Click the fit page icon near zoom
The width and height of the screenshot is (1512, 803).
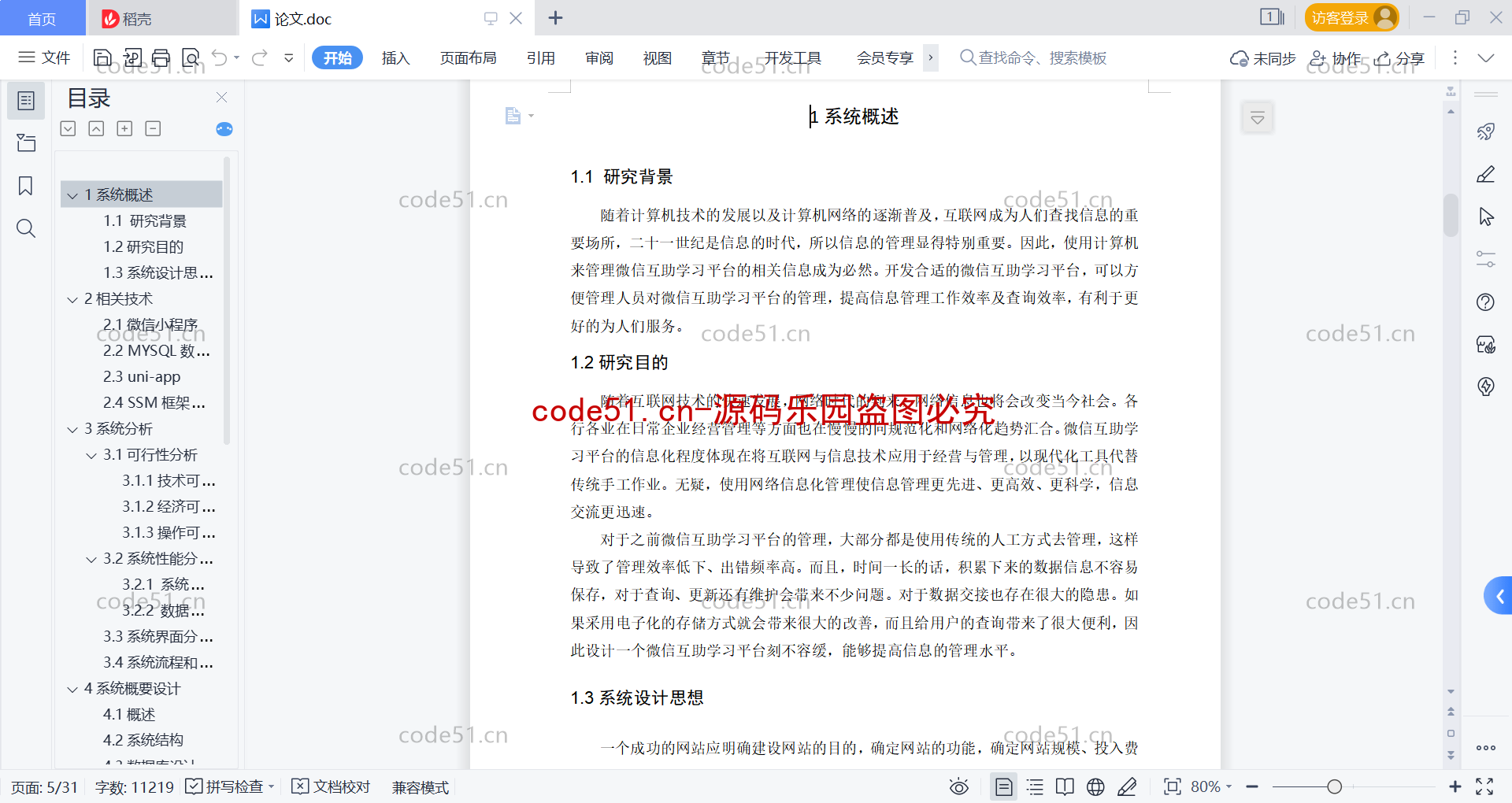(x=1173, y=786)
